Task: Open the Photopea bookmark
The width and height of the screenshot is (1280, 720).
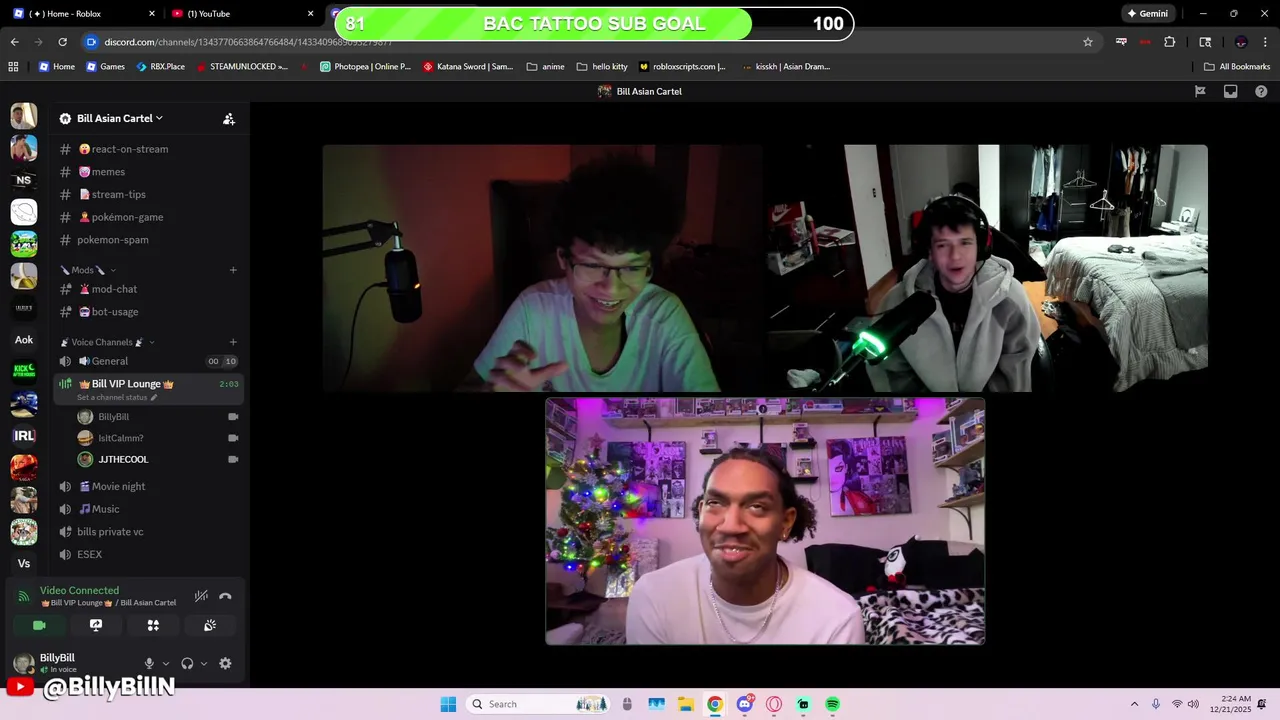Action: click(365, 67)
